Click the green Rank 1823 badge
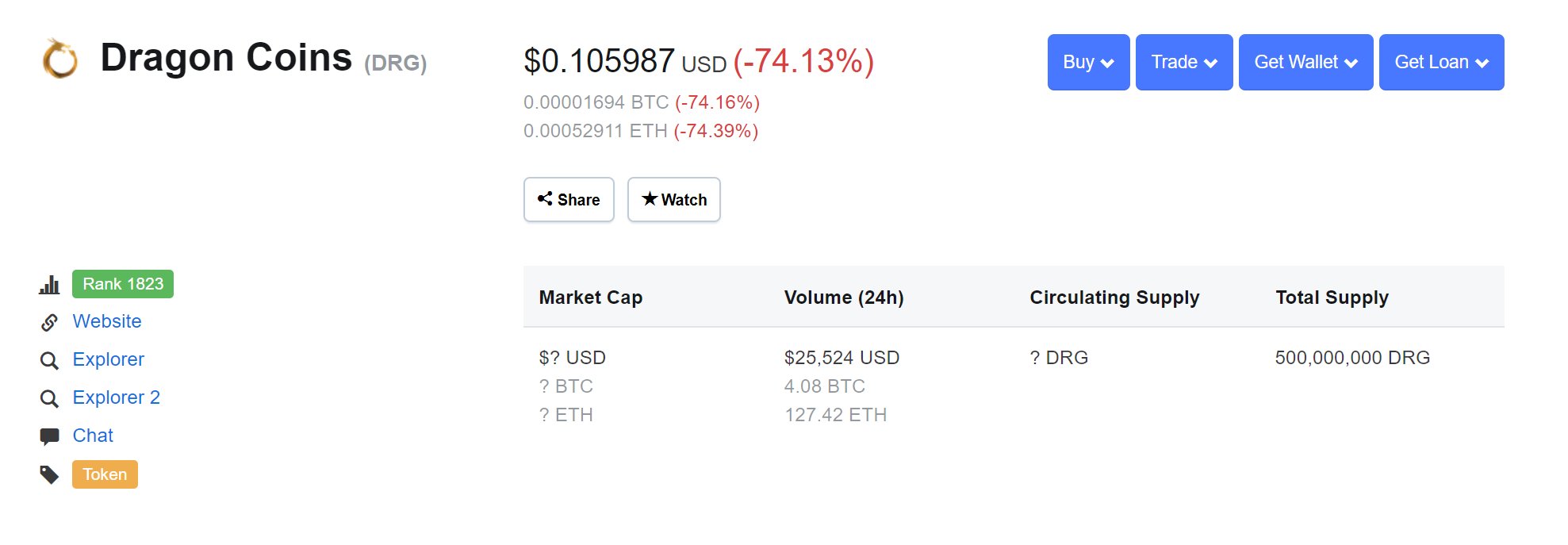Viewport: 1568px width, 545px height. click(x=123, y=284)
